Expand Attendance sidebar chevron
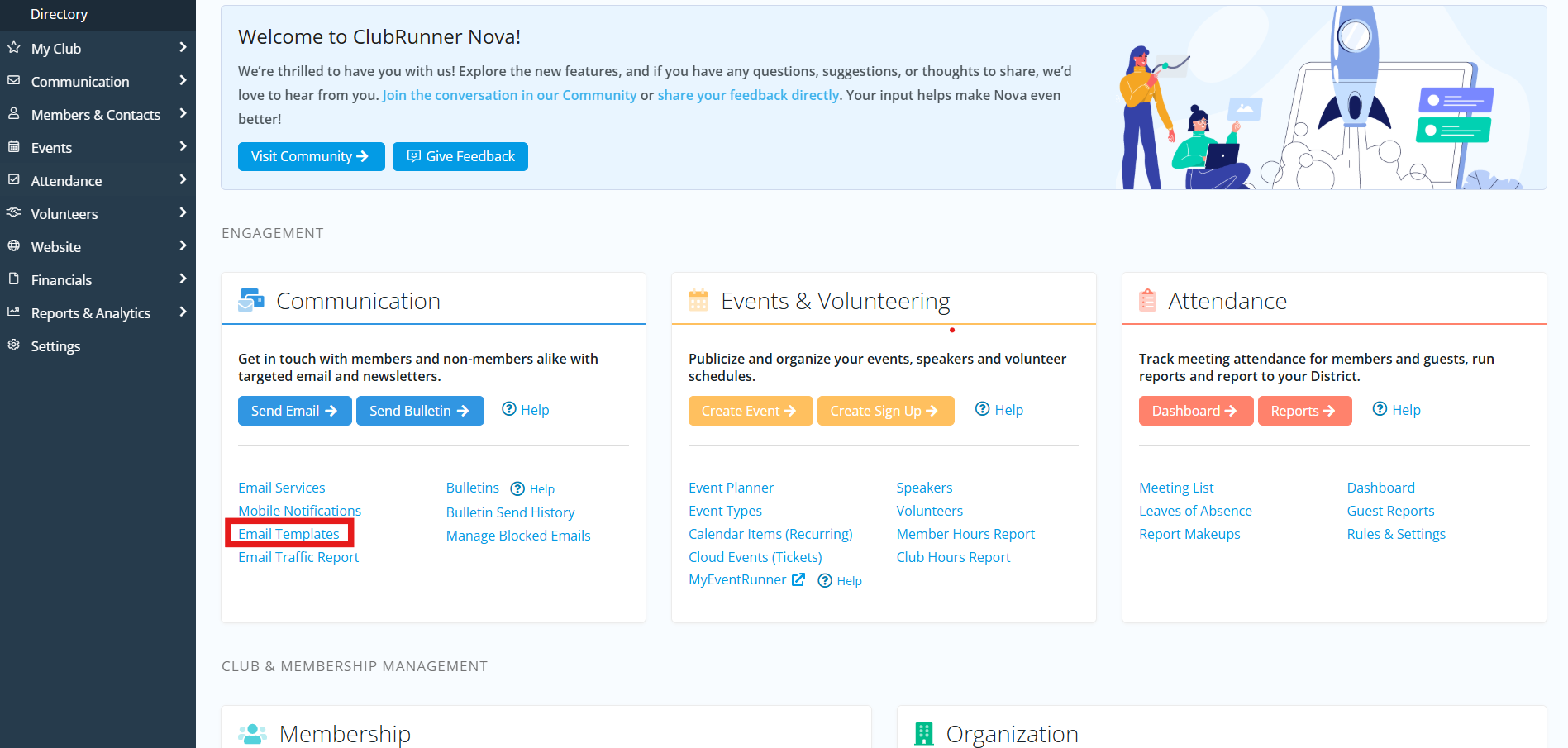 point(183,180)
